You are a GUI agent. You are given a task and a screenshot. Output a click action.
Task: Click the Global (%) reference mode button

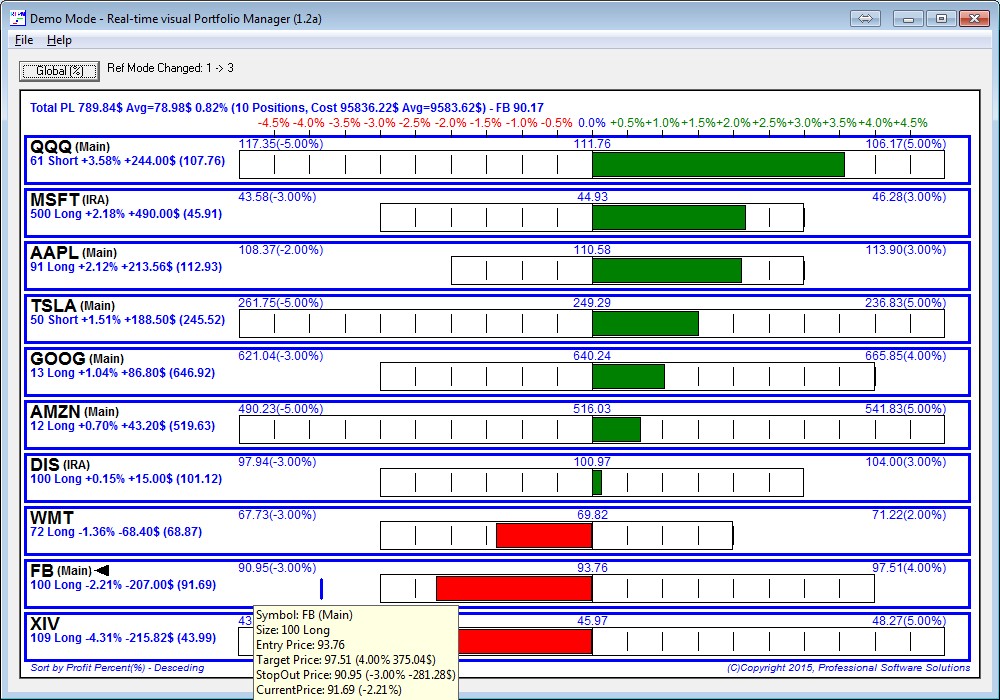click(x=59, y=71)
